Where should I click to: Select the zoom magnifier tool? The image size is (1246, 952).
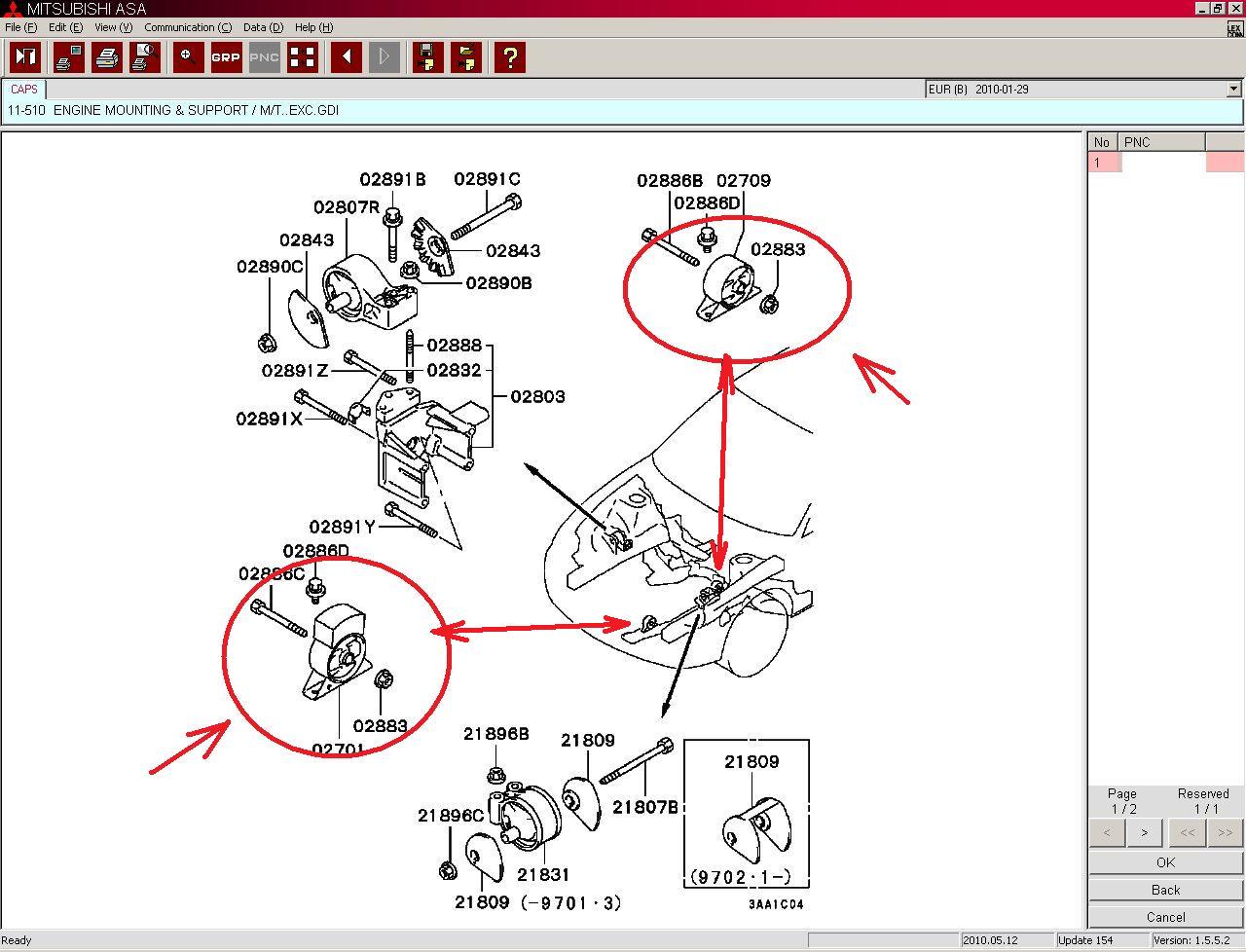pyautogui.click(x=188, y=57)
